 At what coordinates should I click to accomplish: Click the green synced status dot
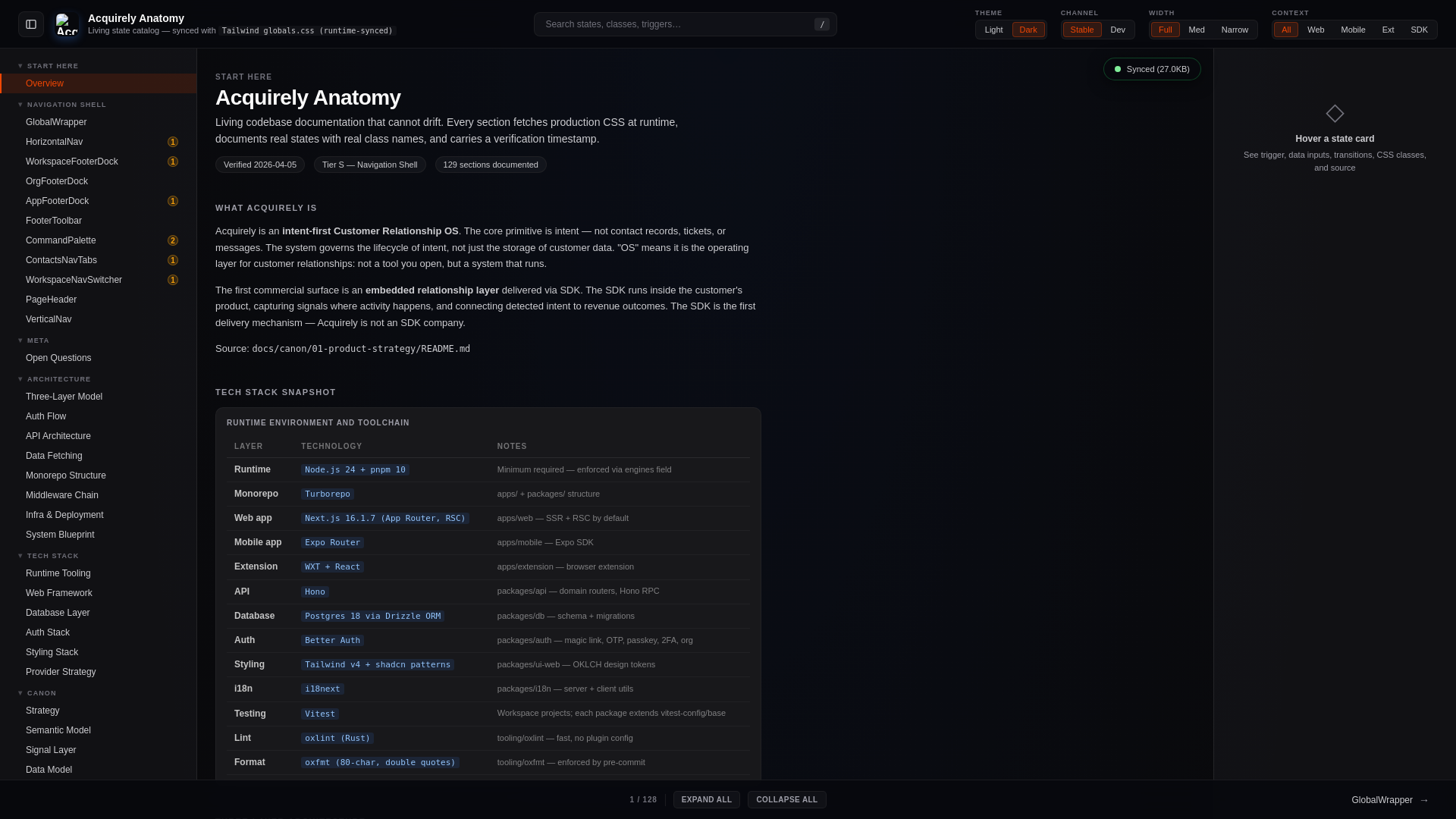pyautogui.click(x=1118, y=69)
